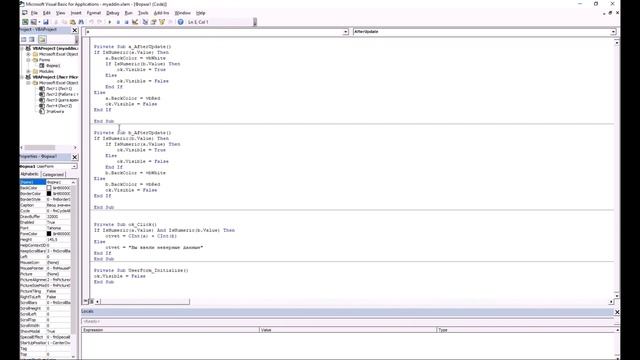Click the View Object icon in Project pane
The width and height of the screenshot is (640, 360).
(x=32, y=40)
